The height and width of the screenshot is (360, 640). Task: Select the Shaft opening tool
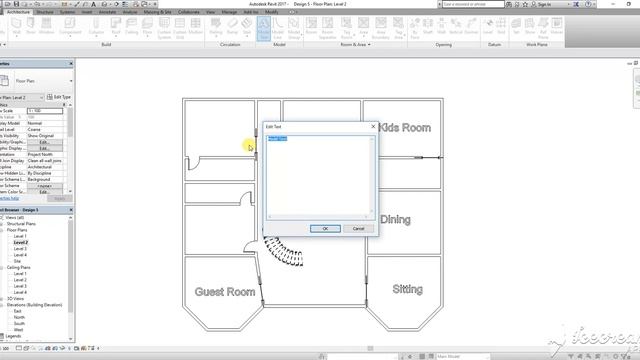point(428,27)
